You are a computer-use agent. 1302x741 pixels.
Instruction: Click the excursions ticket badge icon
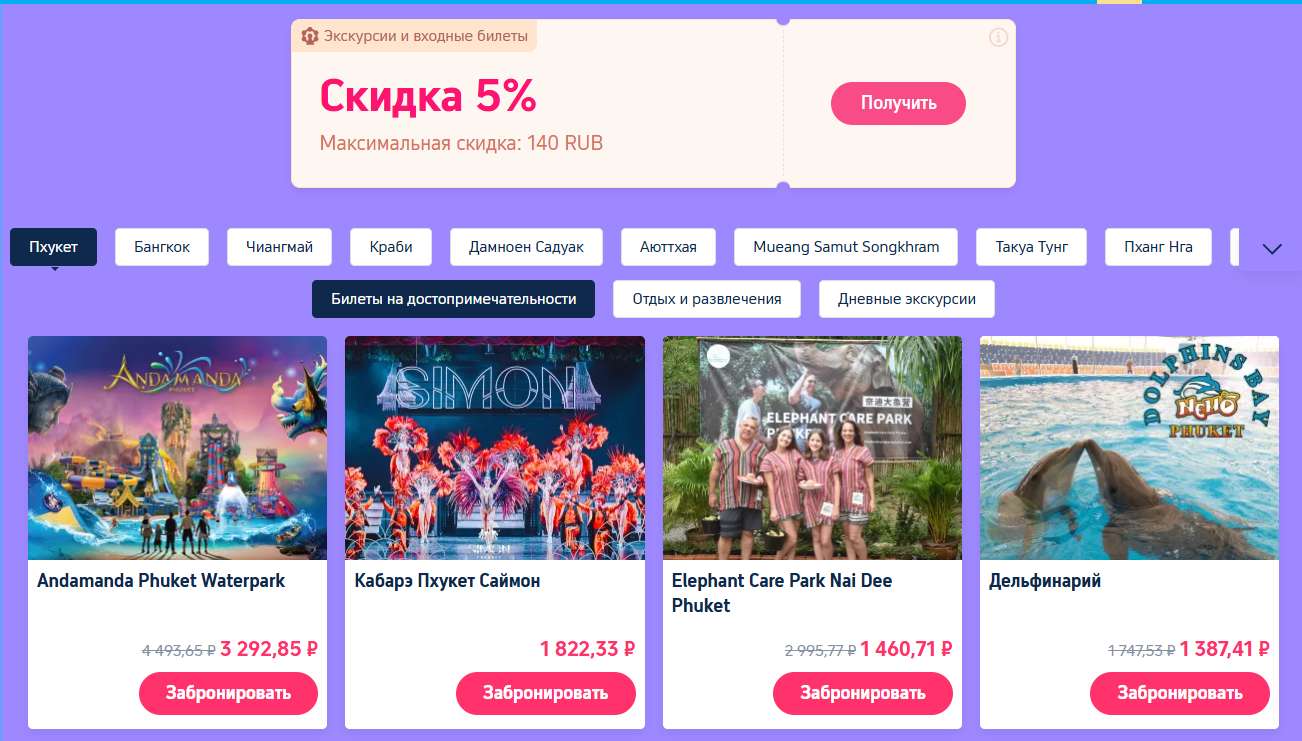(x=310, y=36)
